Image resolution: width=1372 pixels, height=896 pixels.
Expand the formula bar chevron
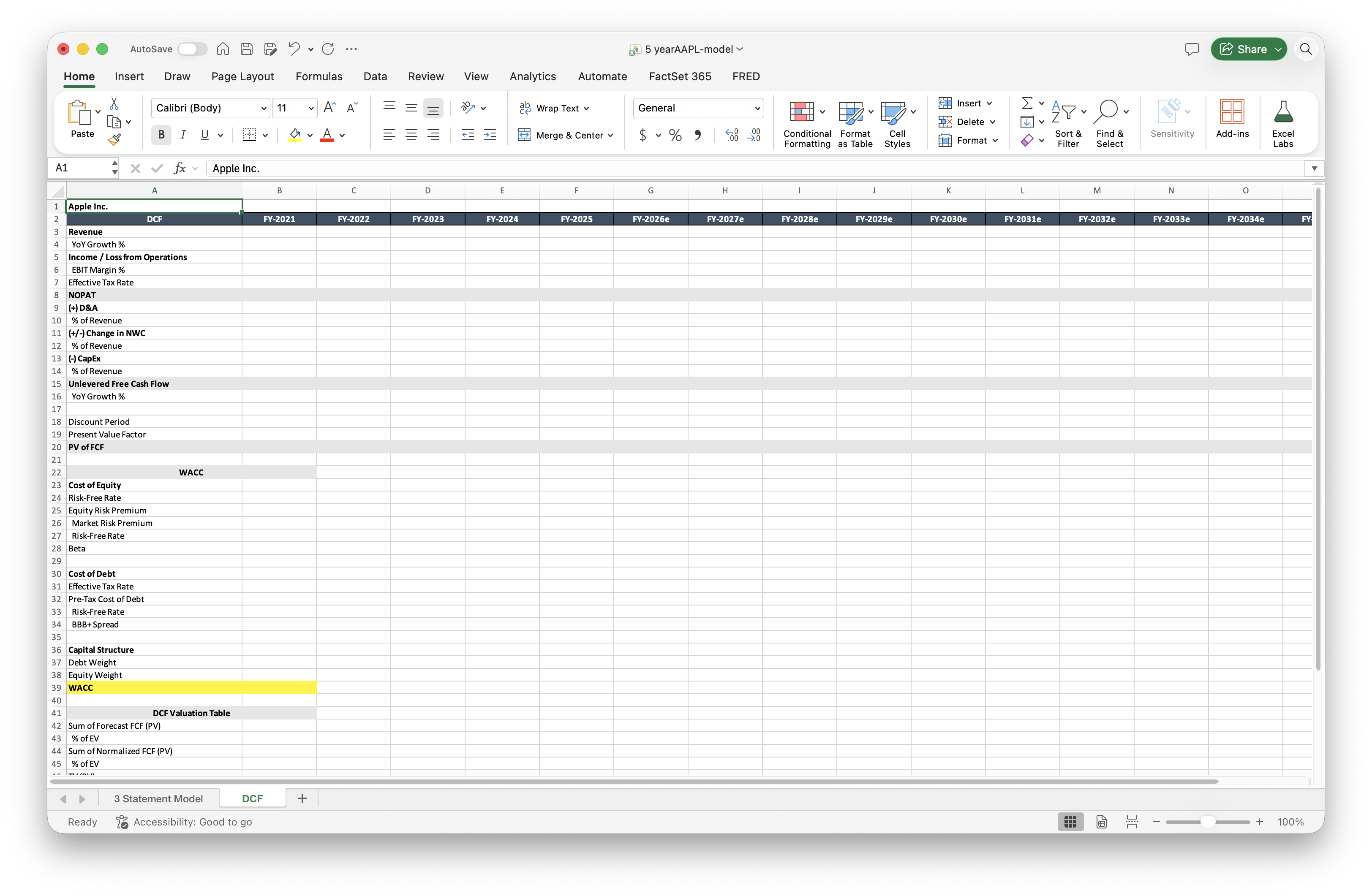point(1315,168)
